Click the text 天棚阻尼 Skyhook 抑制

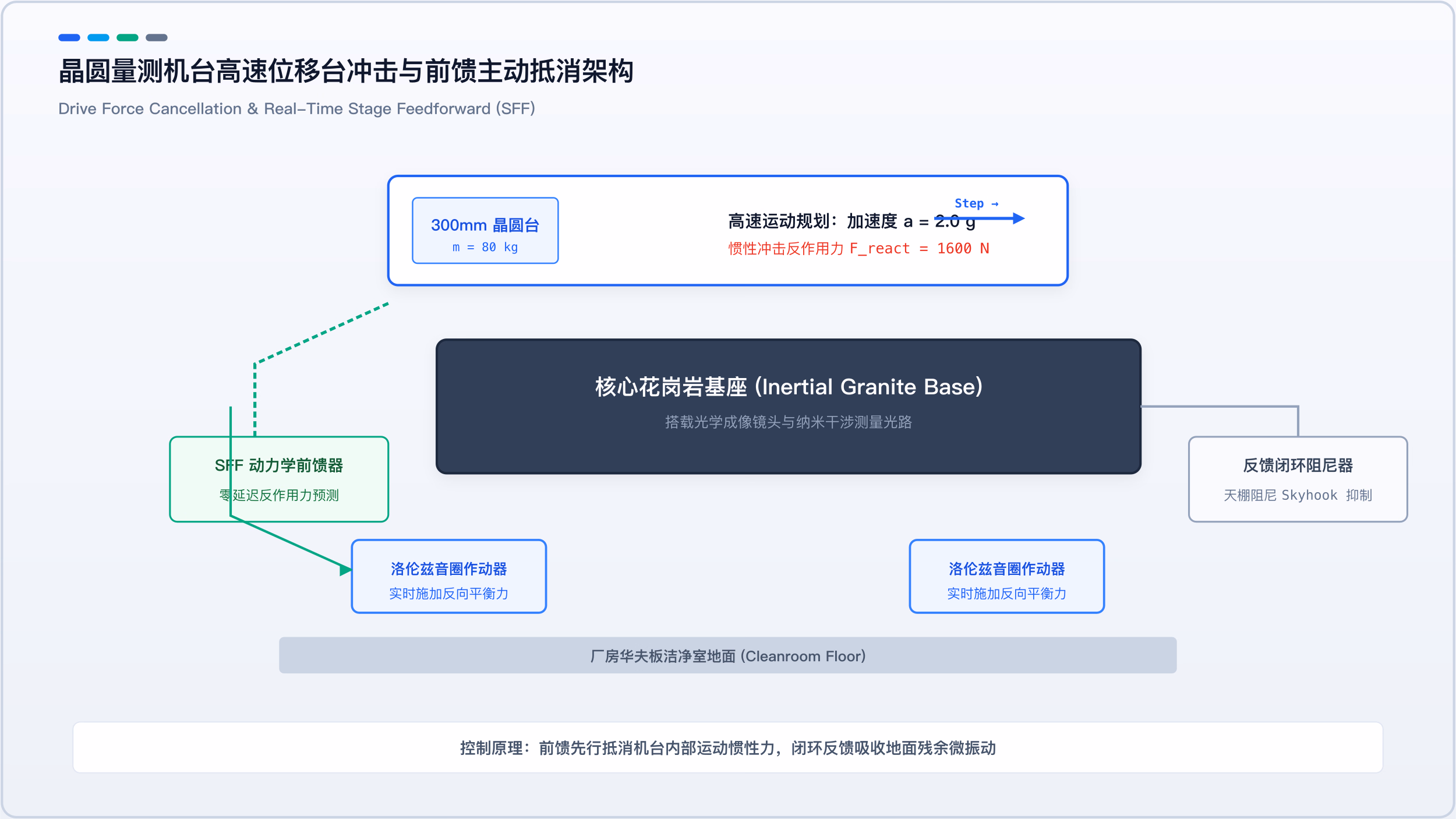pos(1298,495)
